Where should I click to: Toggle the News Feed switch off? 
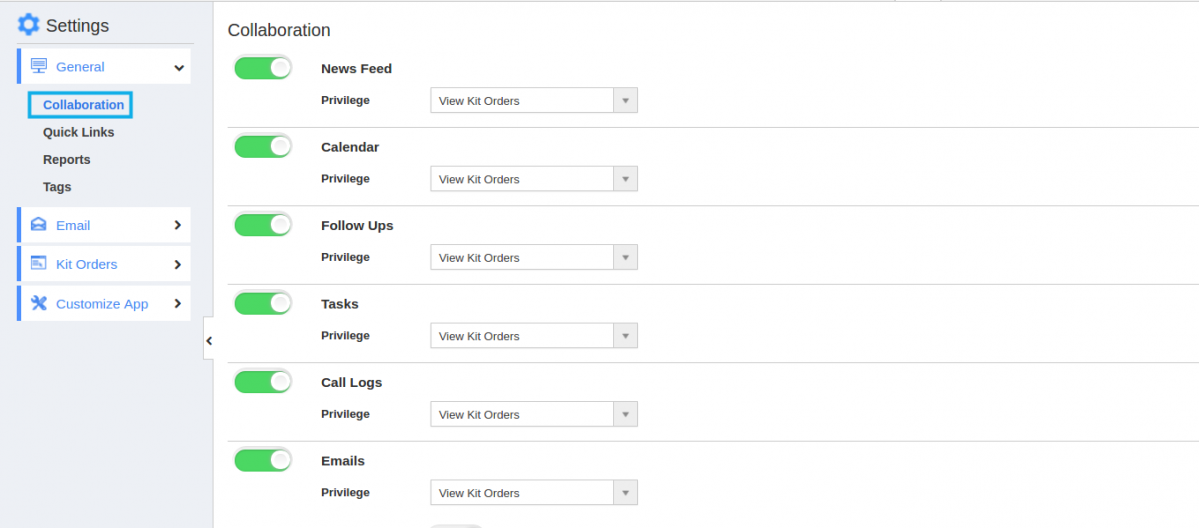[263, 67]
